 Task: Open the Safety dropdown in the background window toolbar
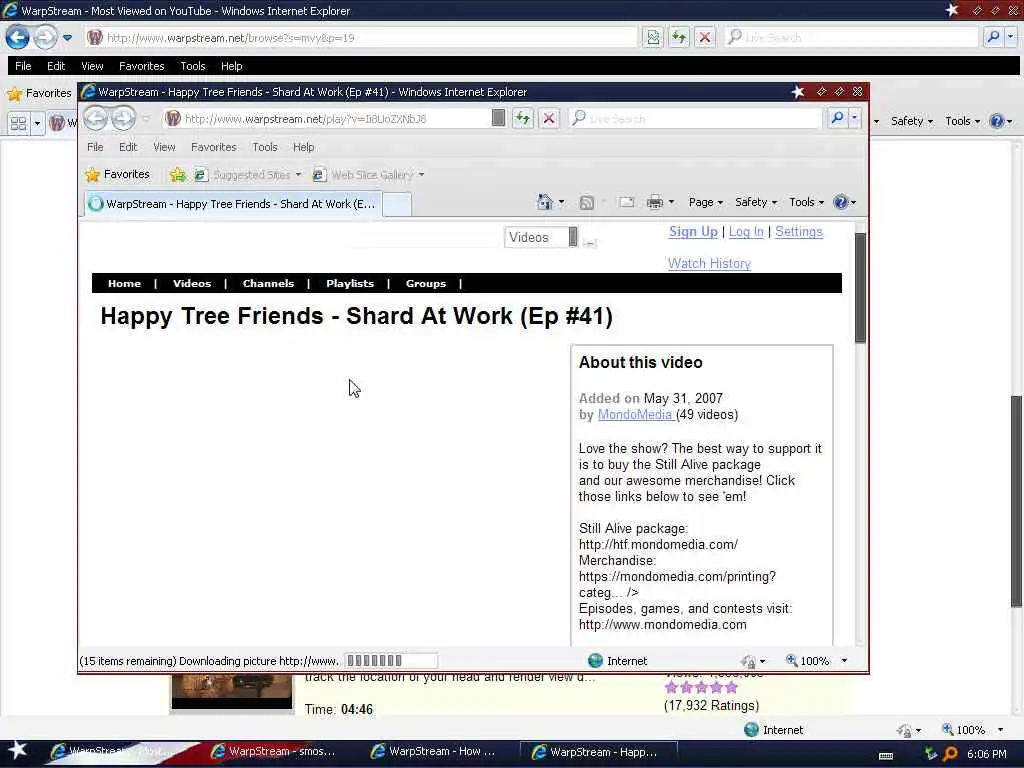click(x=912, y=121)
